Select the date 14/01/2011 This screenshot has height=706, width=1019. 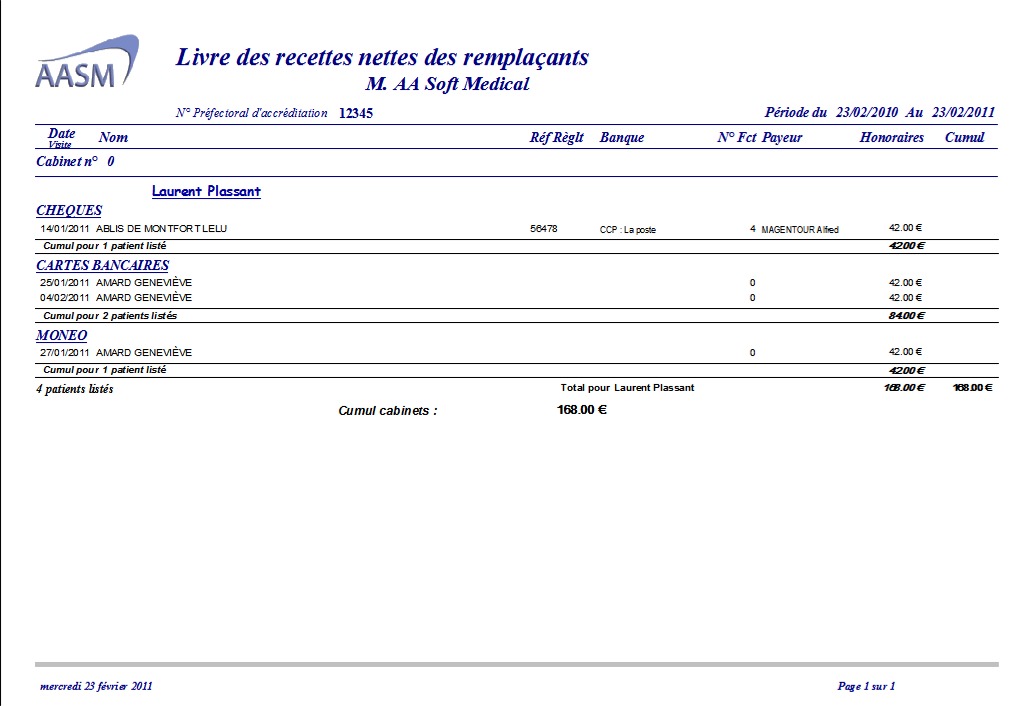click(x=64, y=229)
